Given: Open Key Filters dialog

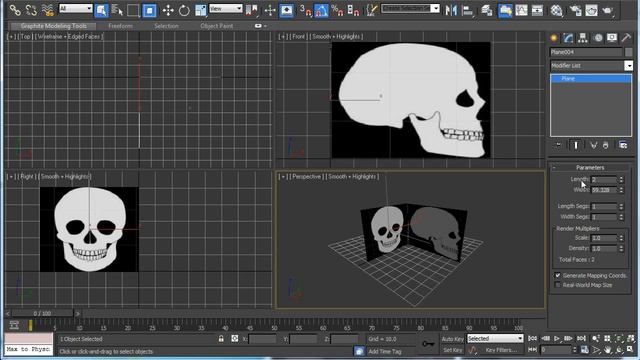Looking at the screenshot, I should point(501,350).
